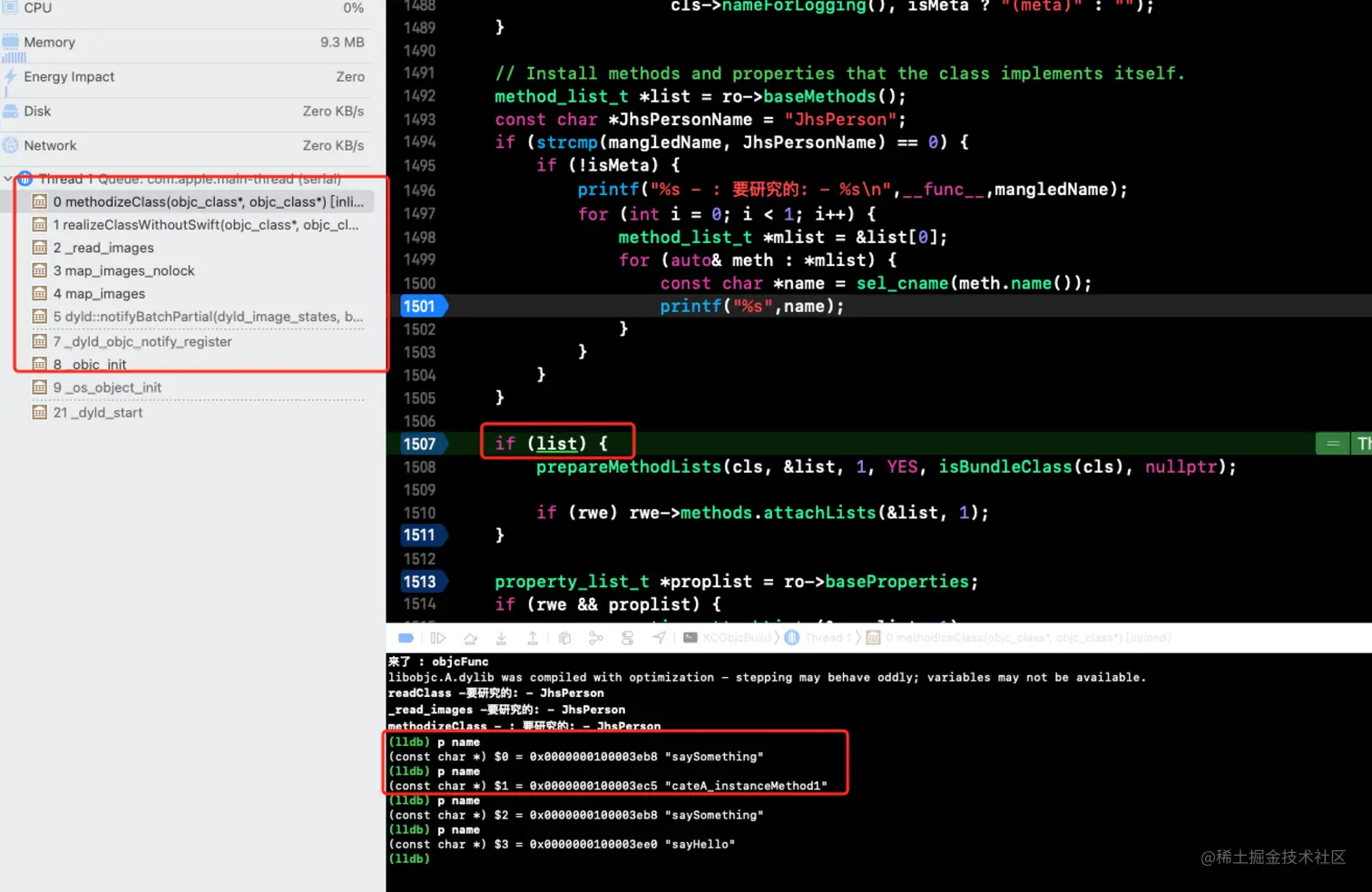Click the Memory gauge icon
The image size is (1372, 892).
coord(10,42)
